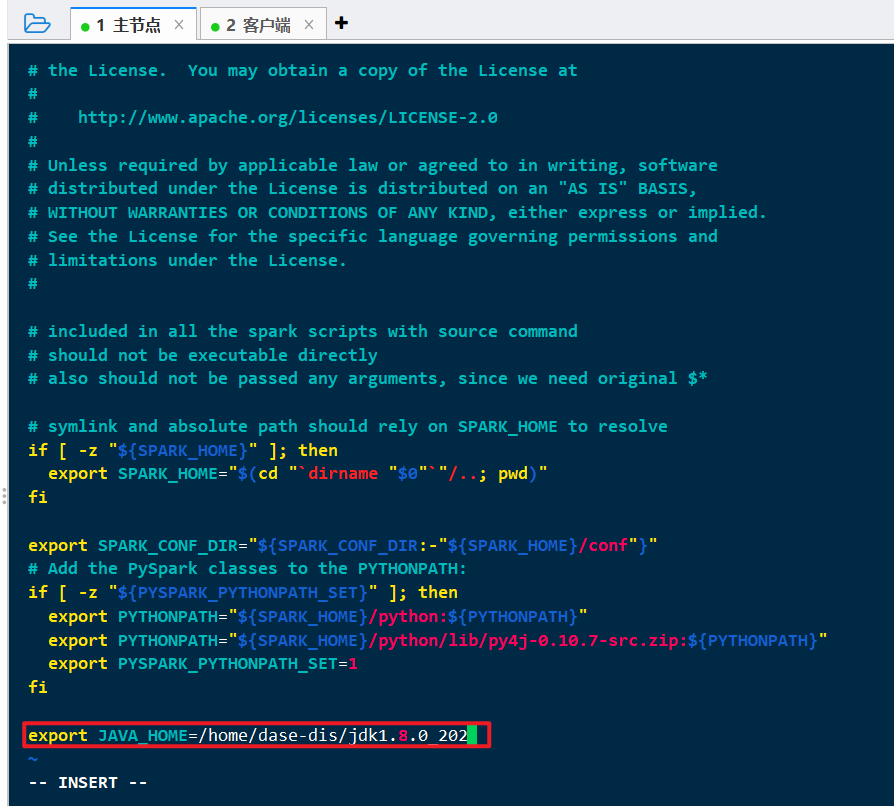The width and height of the screenshot is (894, 806).
Task: Click the '-- INSERT --' mode indicator
Action: pos(88,783)
